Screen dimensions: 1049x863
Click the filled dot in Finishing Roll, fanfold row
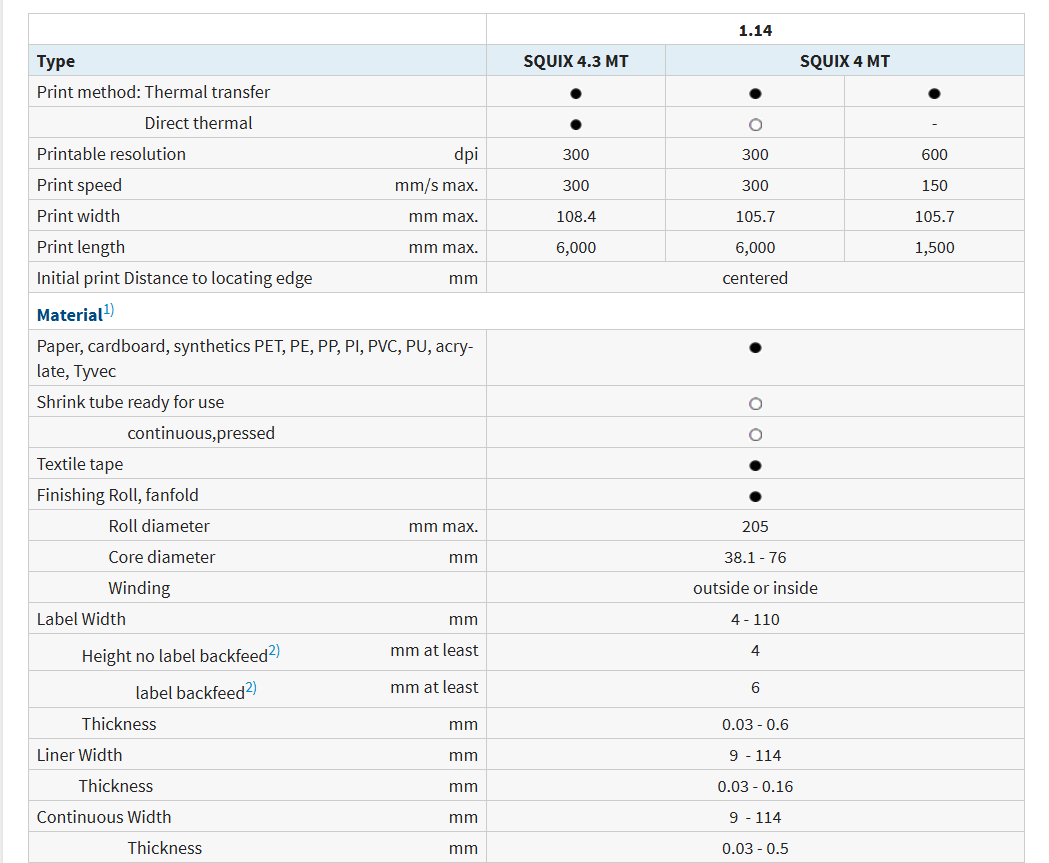(x=755, y=496)
